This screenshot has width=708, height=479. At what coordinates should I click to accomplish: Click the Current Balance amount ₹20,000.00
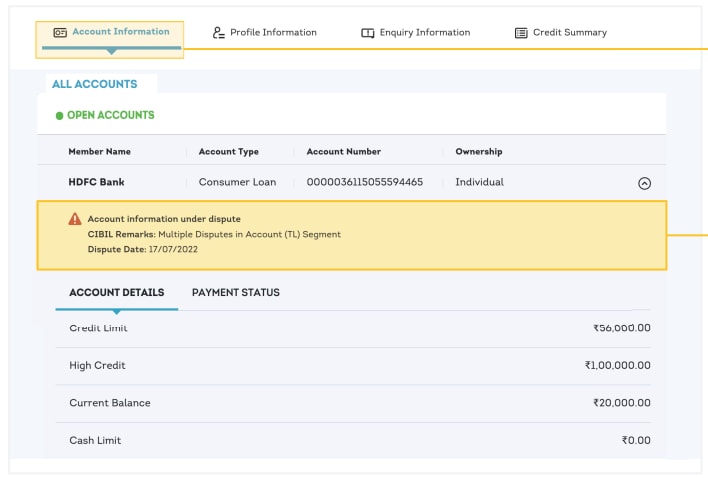[x=621, y=403]
